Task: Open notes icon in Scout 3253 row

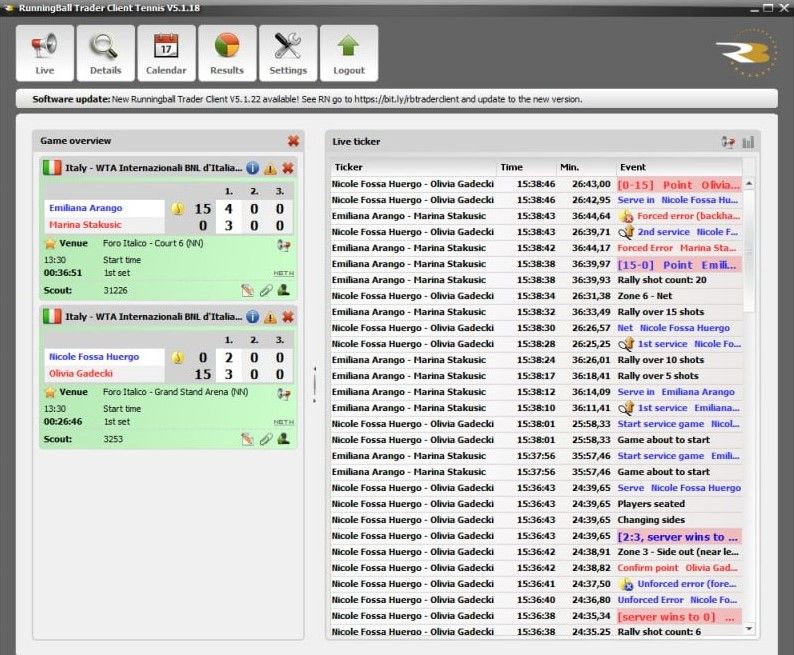Action: (x=247, y=439)
